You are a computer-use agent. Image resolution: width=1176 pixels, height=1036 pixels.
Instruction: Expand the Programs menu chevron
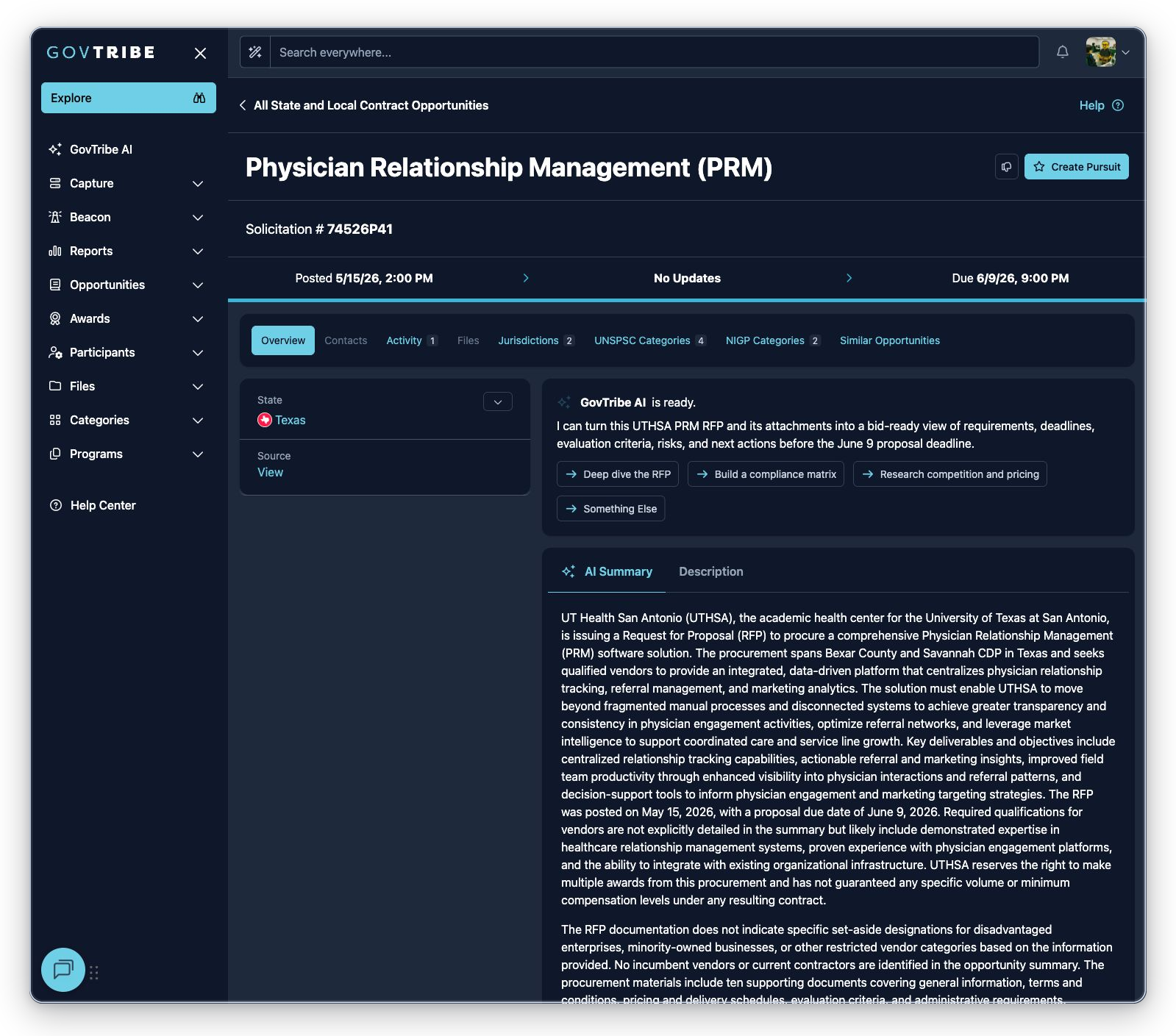(198, 454)
